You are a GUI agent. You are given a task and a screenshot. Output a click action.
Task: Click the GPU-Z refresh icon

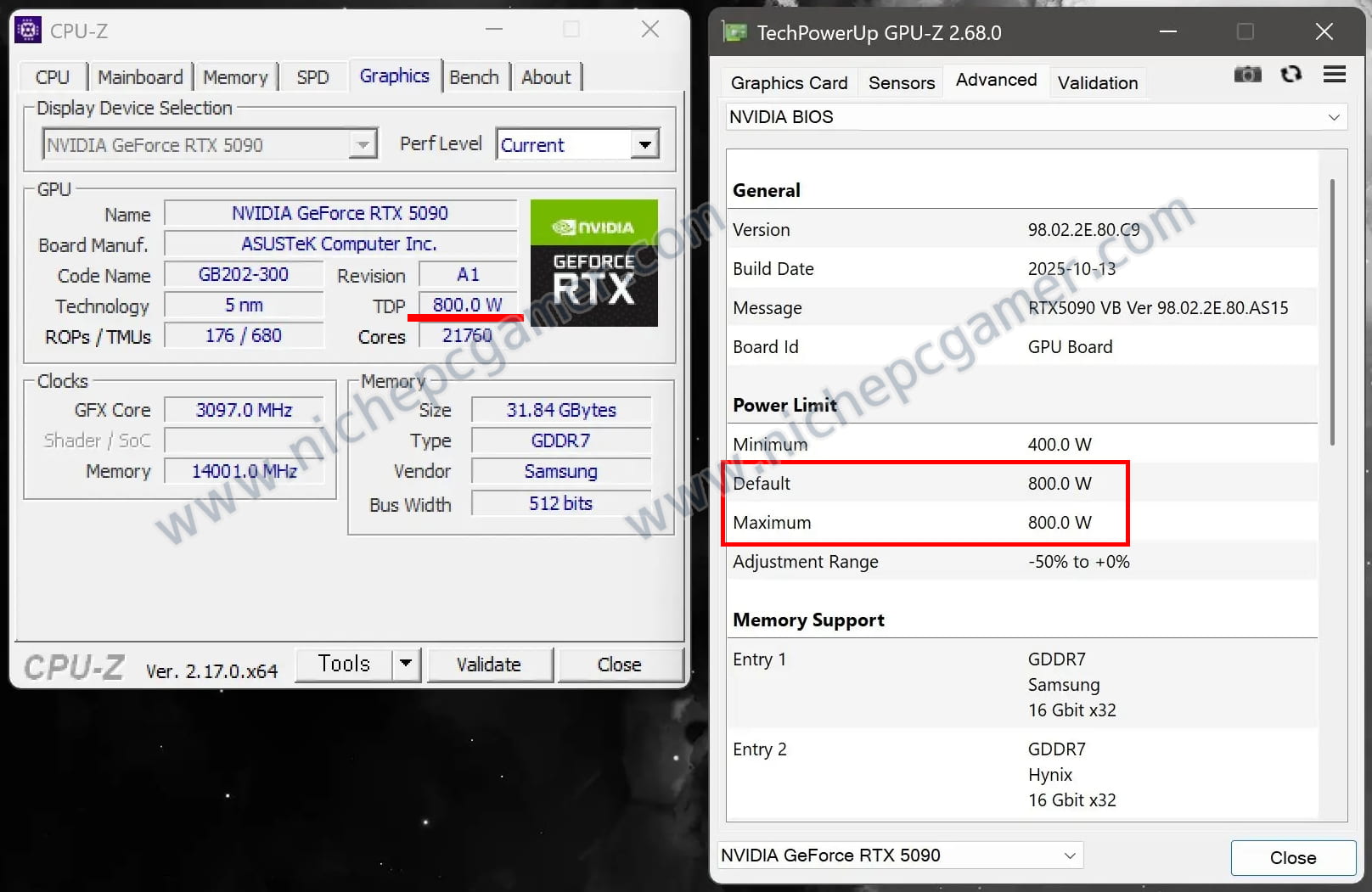click(1290, 75)
